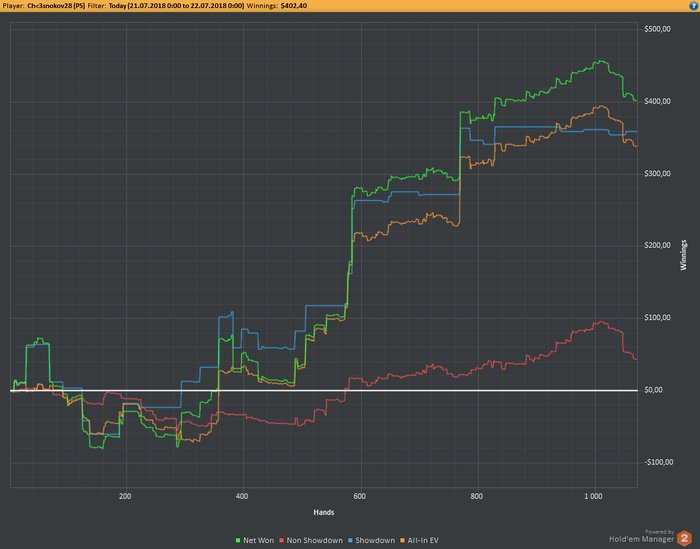700x549 pixels.
Task: Click the 1 000 hands axis label
Action: coord(593,496)
